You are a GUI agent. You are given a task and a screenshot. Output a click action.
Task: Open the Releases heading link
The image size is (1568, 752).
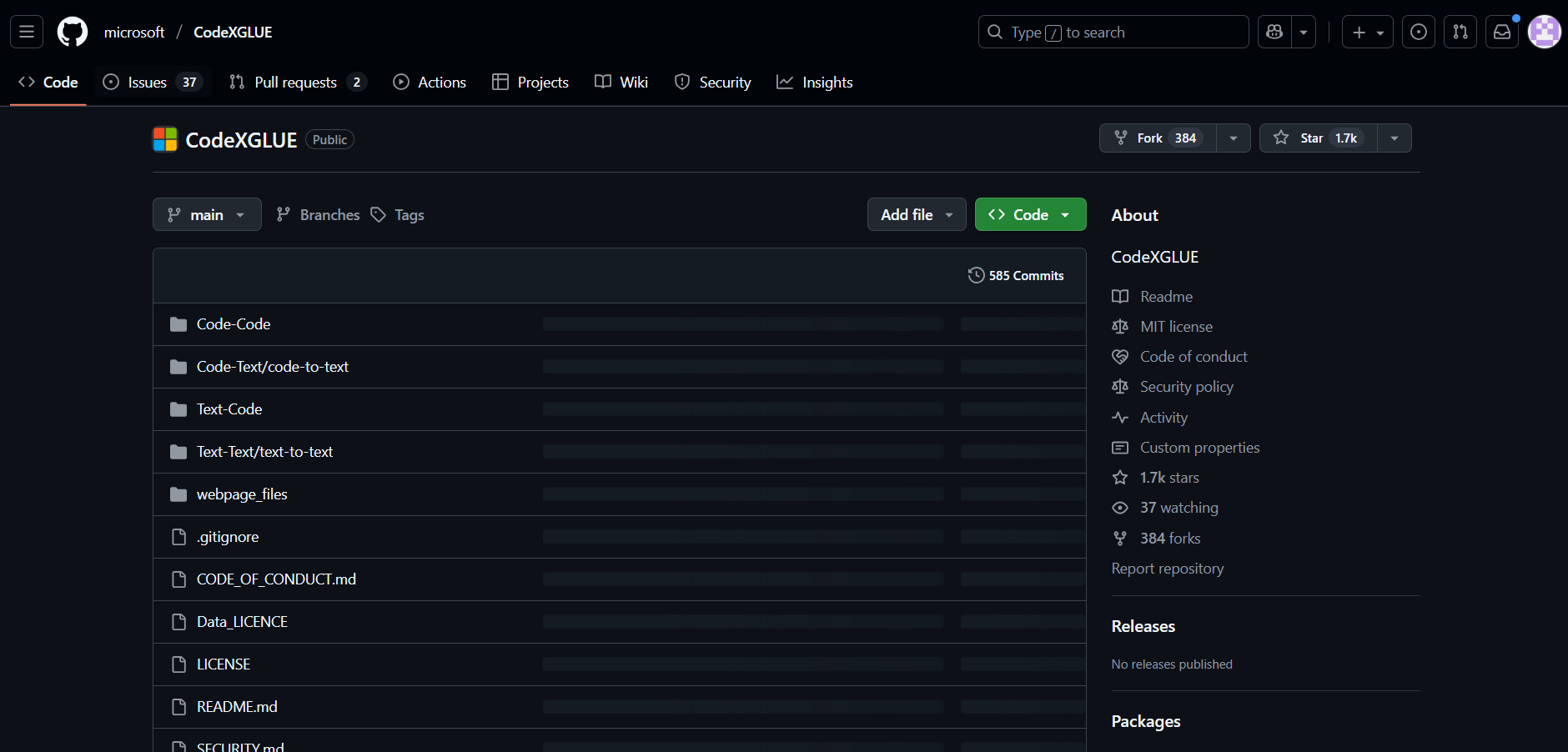click(1143, 626)
